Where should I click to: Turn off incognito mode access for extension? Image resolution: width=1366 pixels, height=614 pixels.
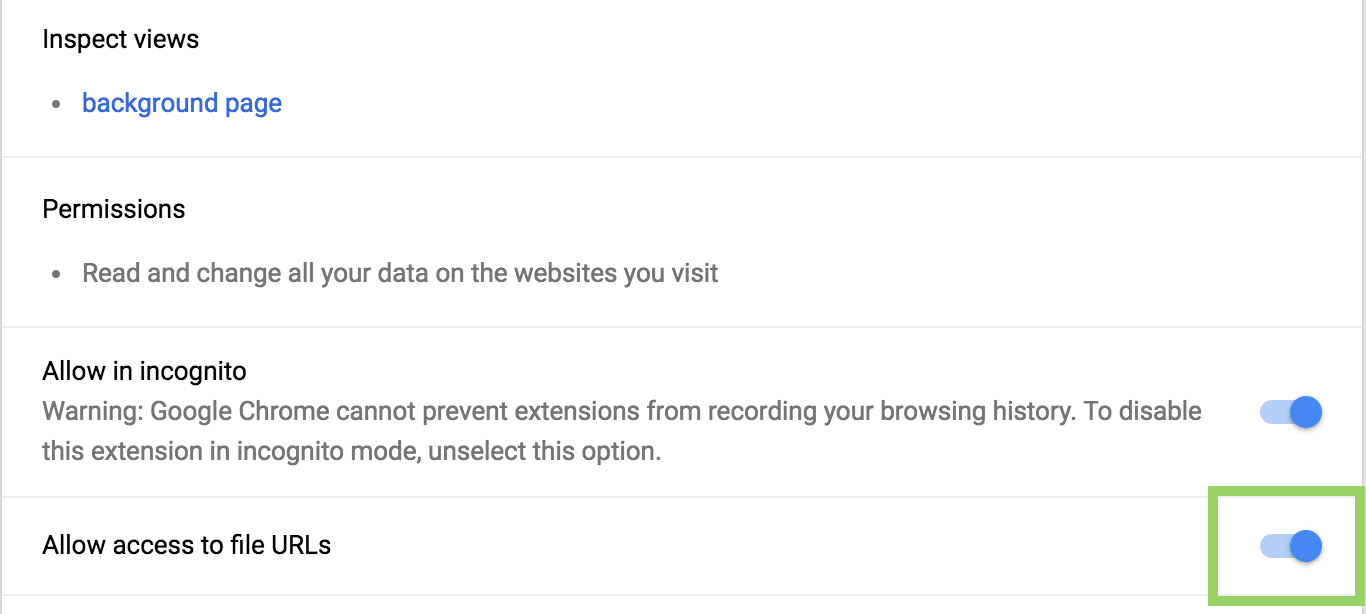[1290, 411]
